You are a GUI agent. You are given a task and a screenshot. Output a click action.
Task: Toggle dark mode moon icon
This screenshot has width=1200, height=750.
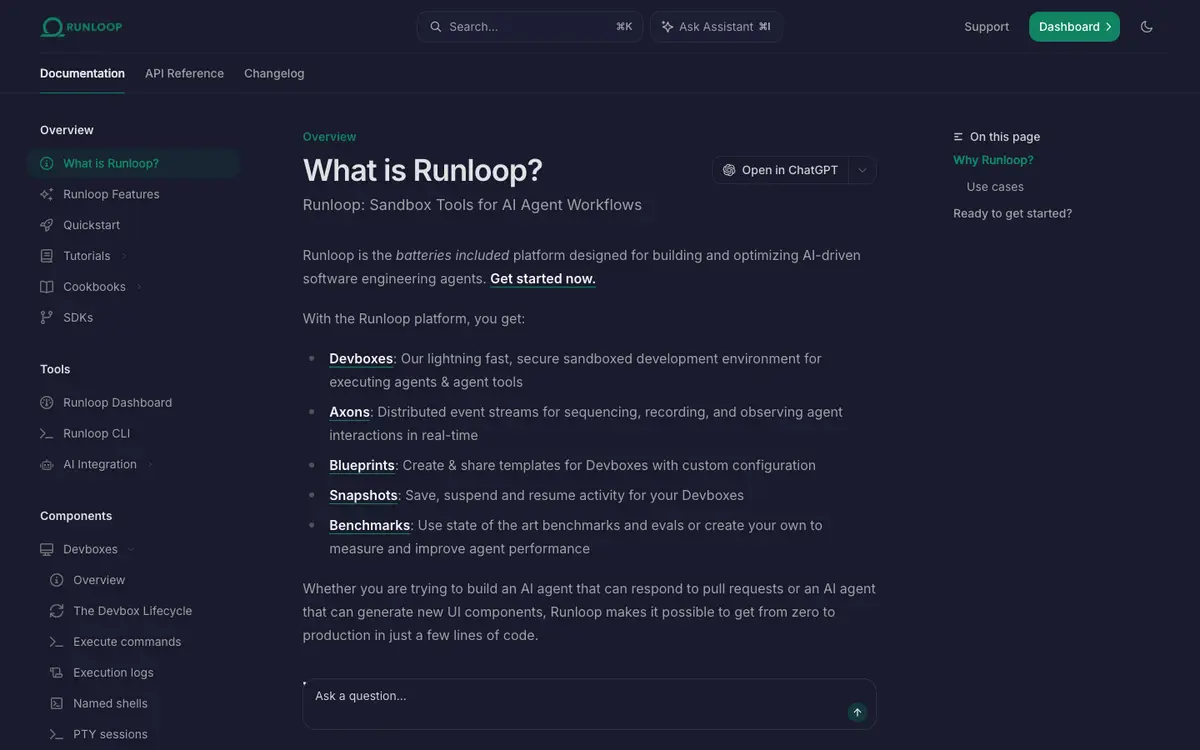pos(1146,27)
